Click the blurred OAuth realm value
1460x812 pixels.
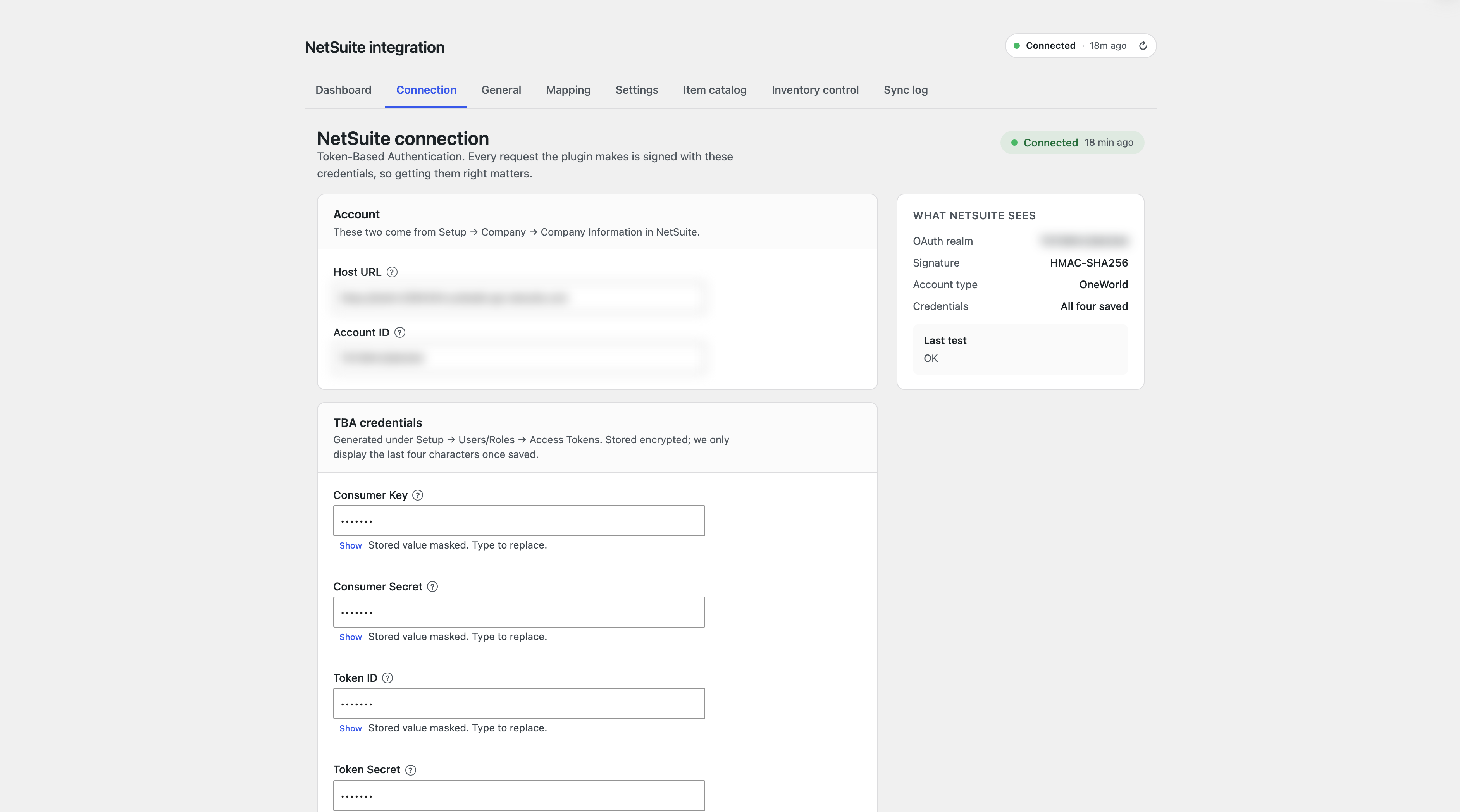(1084, 241)
